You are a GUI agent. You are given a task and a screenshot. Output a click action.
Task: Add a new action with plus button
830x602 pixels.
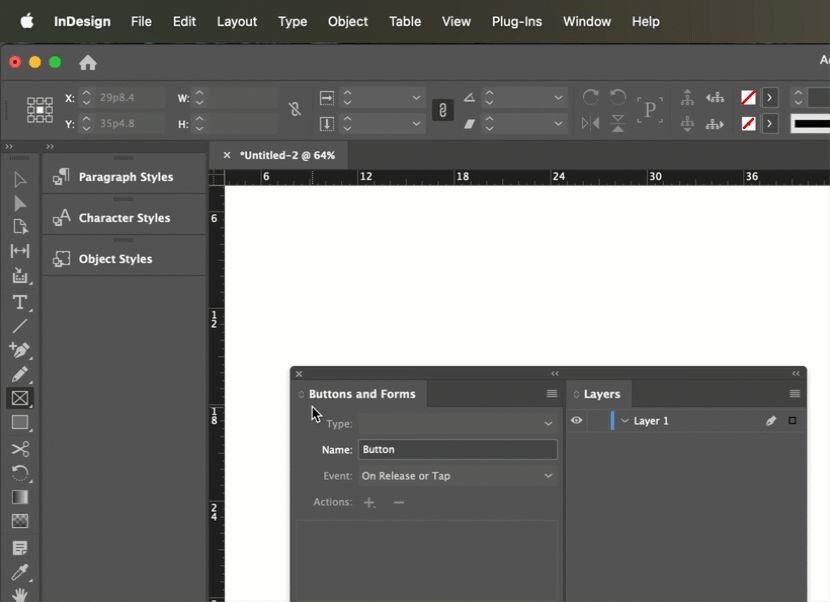[x=369, y=502]
